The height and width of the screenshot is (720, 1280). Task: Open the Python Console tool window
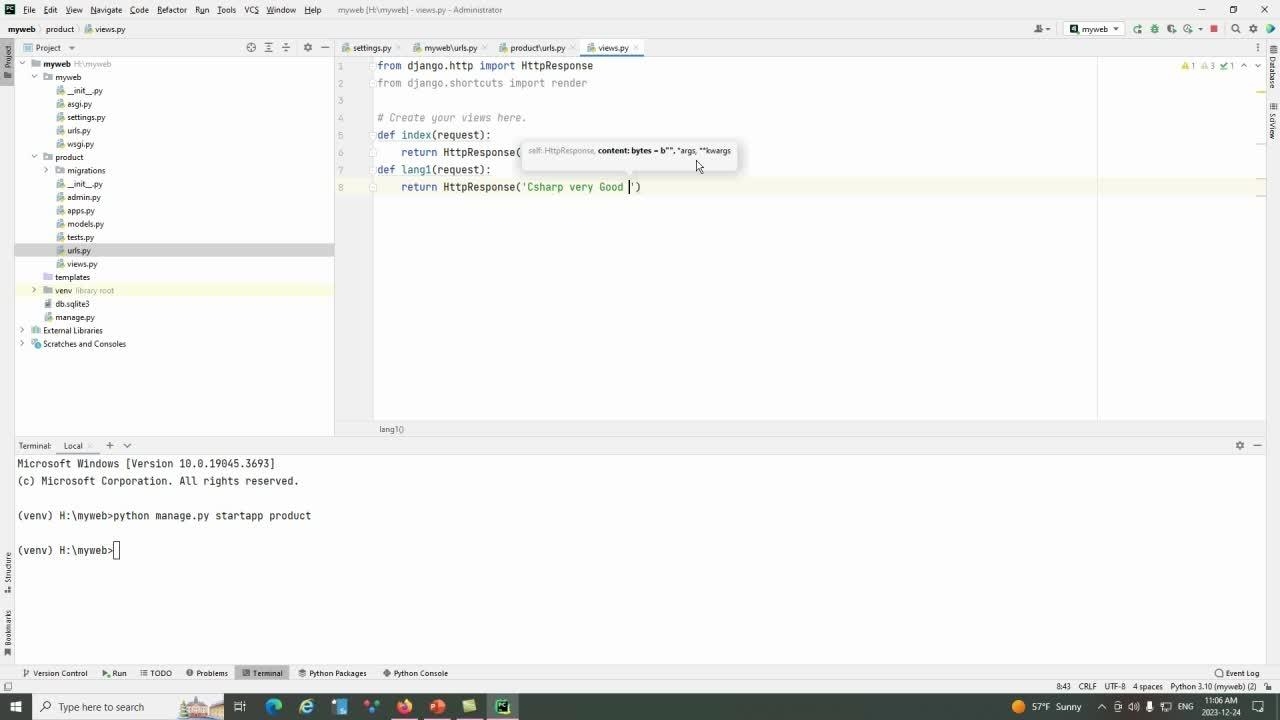[x=414, y=673]
